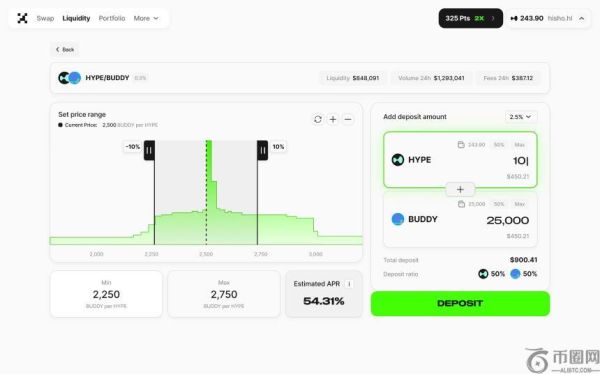Click the Fees 24h stat
The image size is (600, 374).
click(x=508, y=78)
